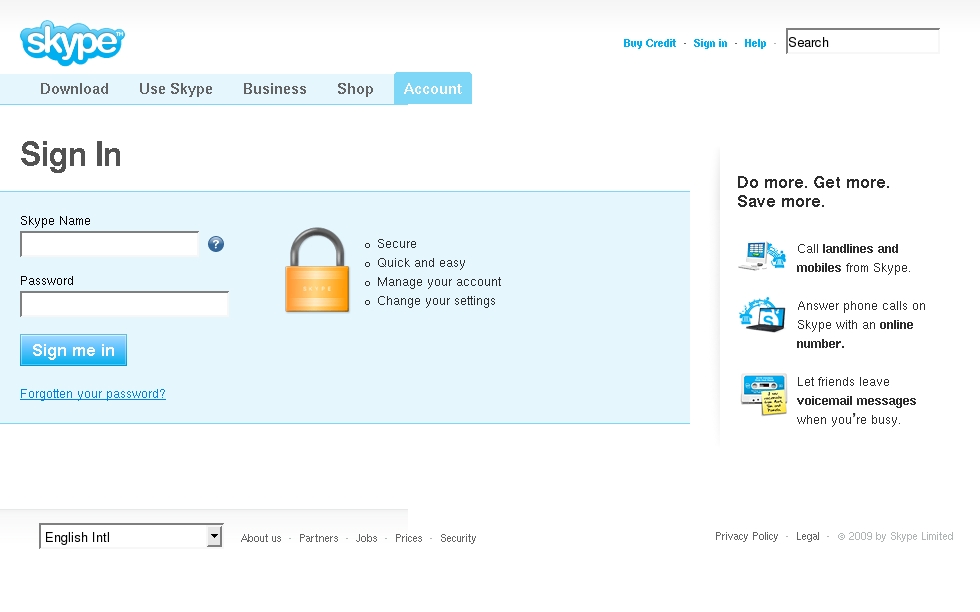Click the Skype logo
This screenshot has width=980, height=612.
(72, 43)
